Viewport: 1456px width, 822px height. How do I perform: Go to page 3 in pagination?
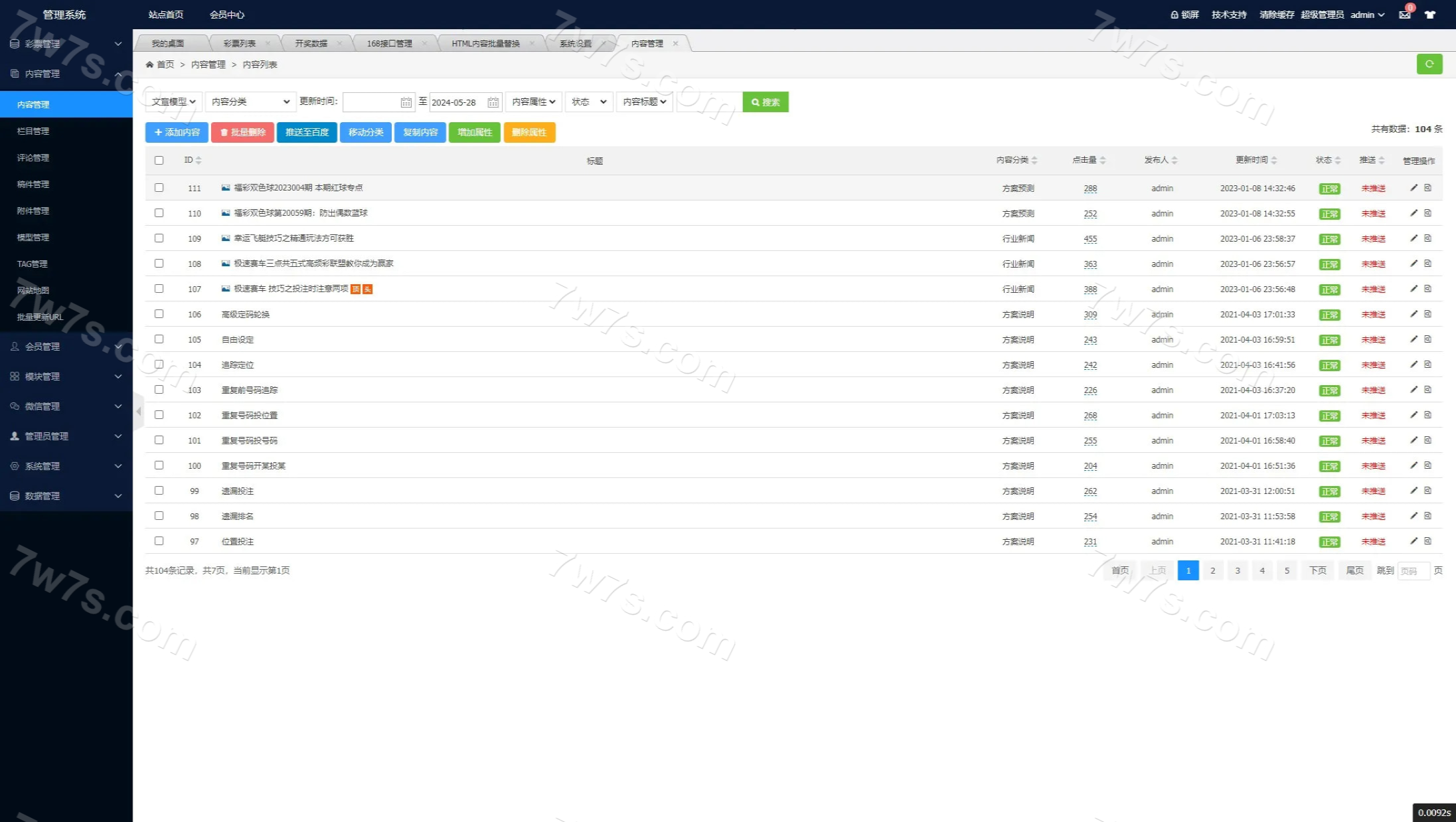point(1237,570)
